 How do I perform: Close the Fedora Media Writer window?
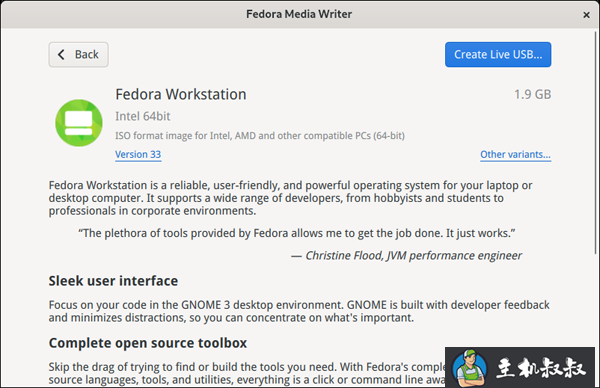click(586, 15)
